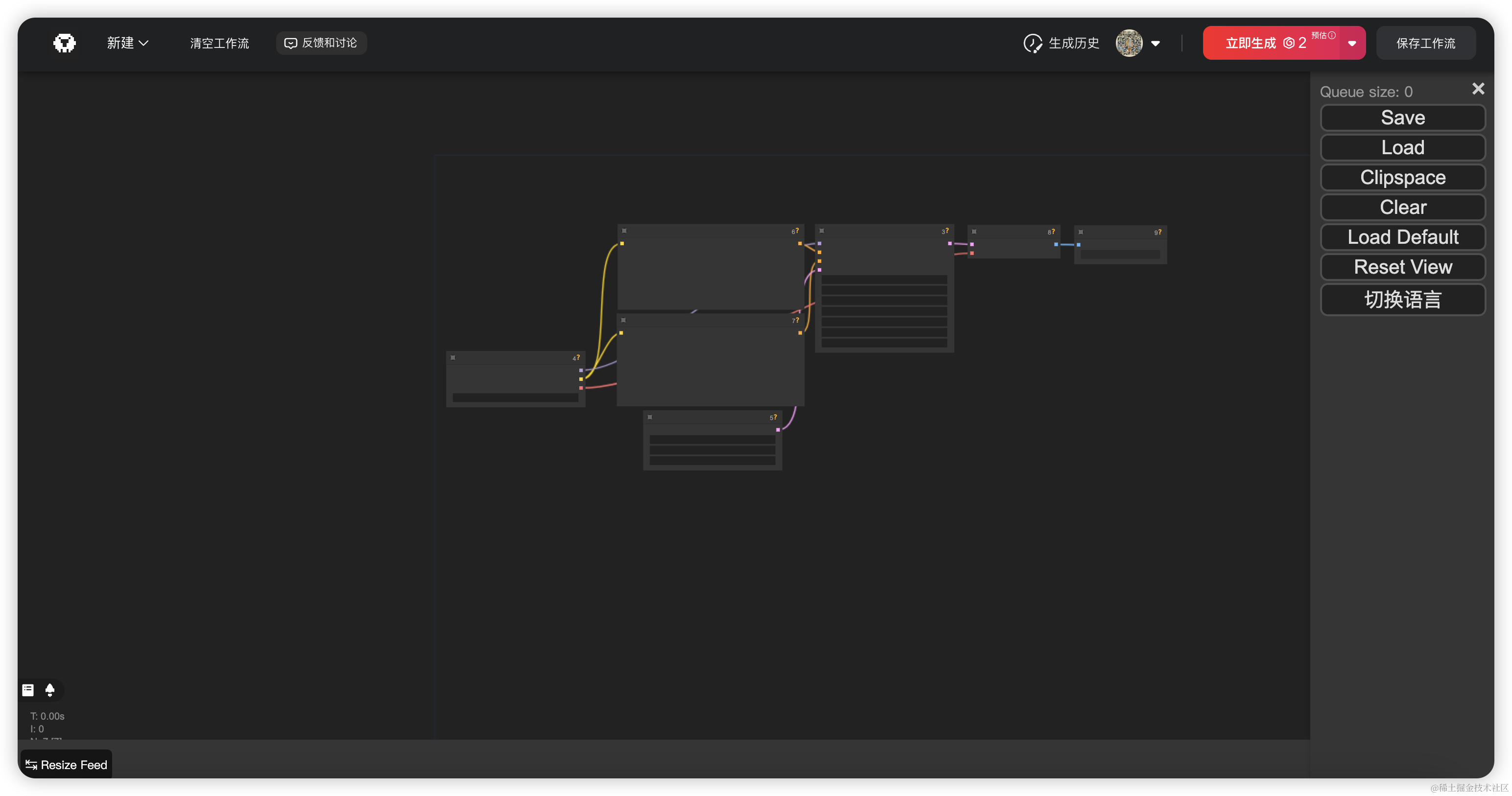1512x796 pixels.
Task: Open 生成历史 generation history
Action: tap(1061, 43)
